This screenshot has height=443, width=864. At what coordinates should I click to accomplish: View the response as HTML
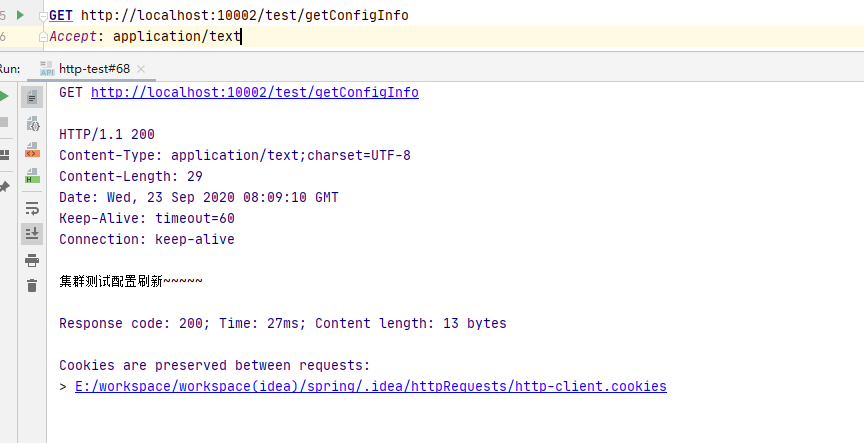click(x=32, y=176)
